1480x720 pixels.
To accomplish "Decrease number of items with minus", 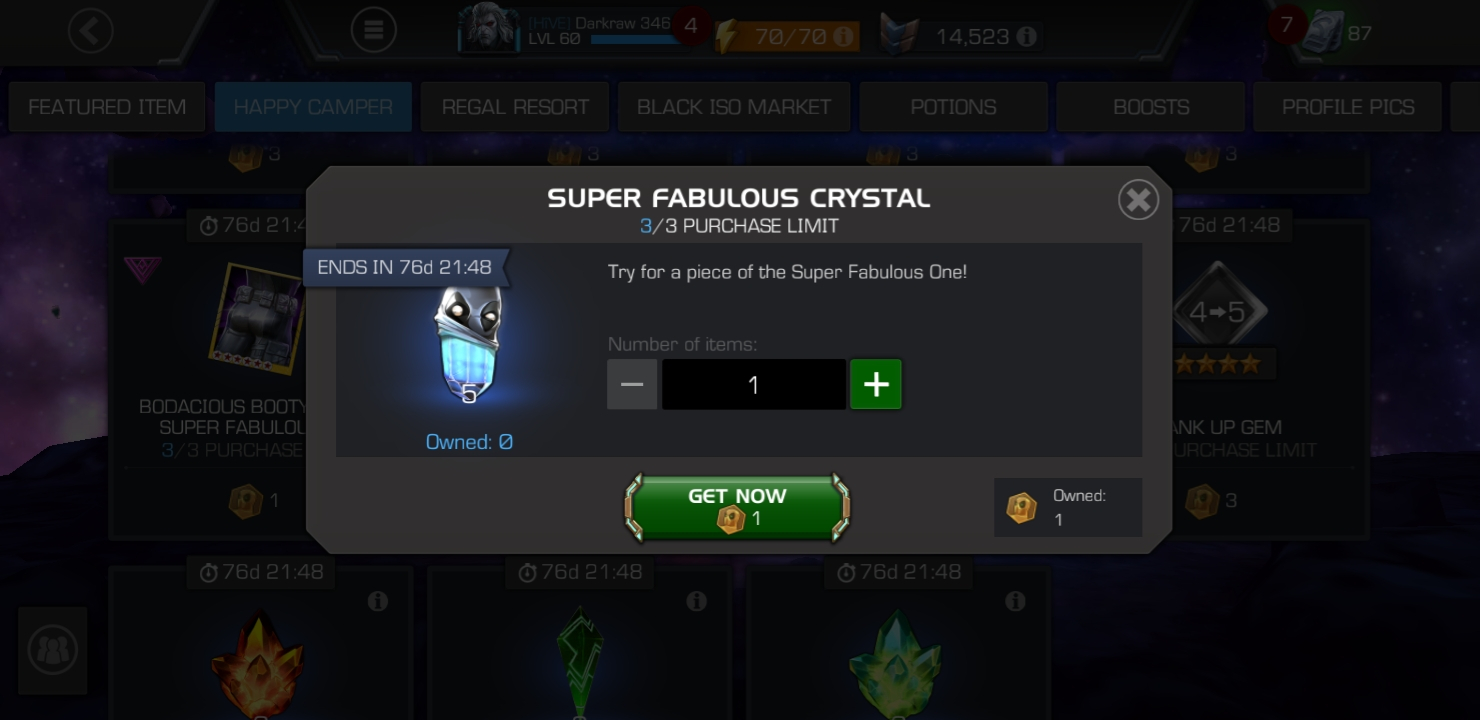I will [632, 385].
